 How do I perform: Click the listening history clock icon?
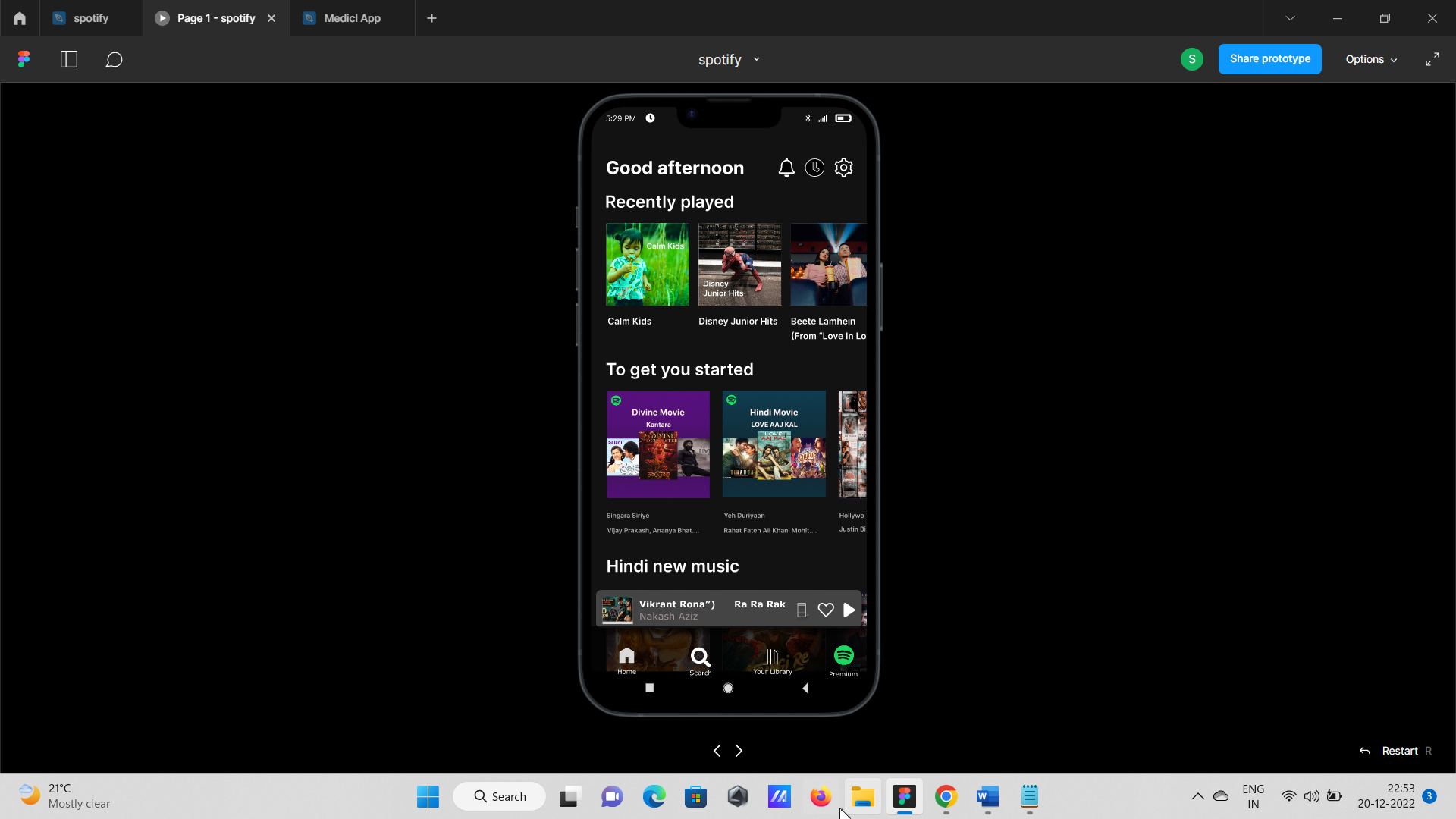815,168
